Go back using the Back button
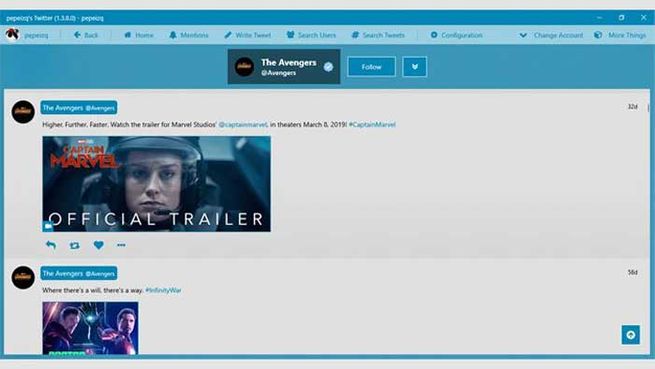This screenshot has height=369, width=655. 86,35
